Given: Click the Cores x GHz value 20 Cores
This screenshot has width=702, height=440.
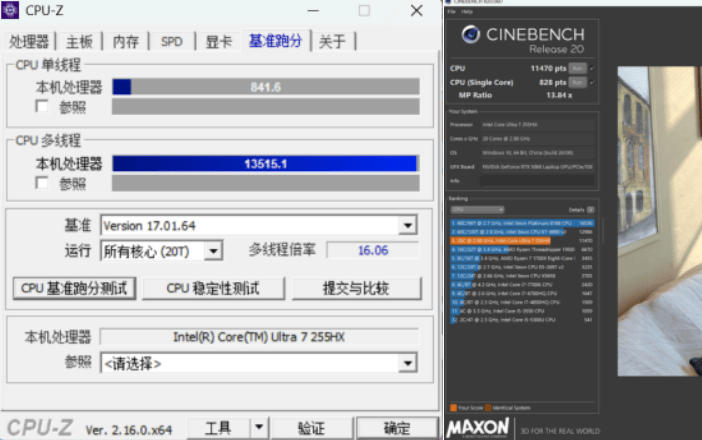Looking at the screenshot, I should pos(537,139).
